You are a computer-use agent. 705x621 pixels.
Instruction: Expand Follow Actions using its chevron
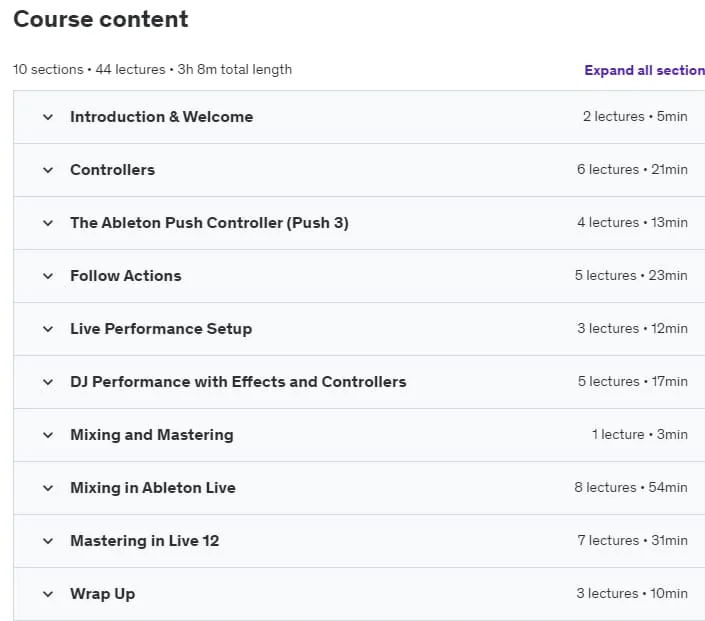click(x=48, y=276)
